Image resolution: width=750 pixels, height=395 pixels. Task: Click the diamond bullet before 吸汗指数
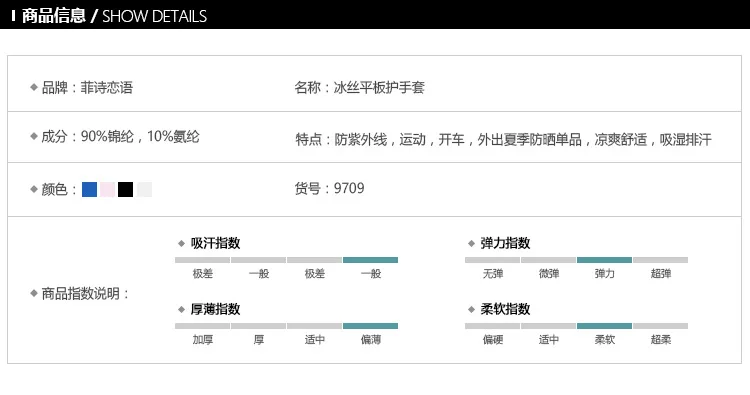coord(181,243)
